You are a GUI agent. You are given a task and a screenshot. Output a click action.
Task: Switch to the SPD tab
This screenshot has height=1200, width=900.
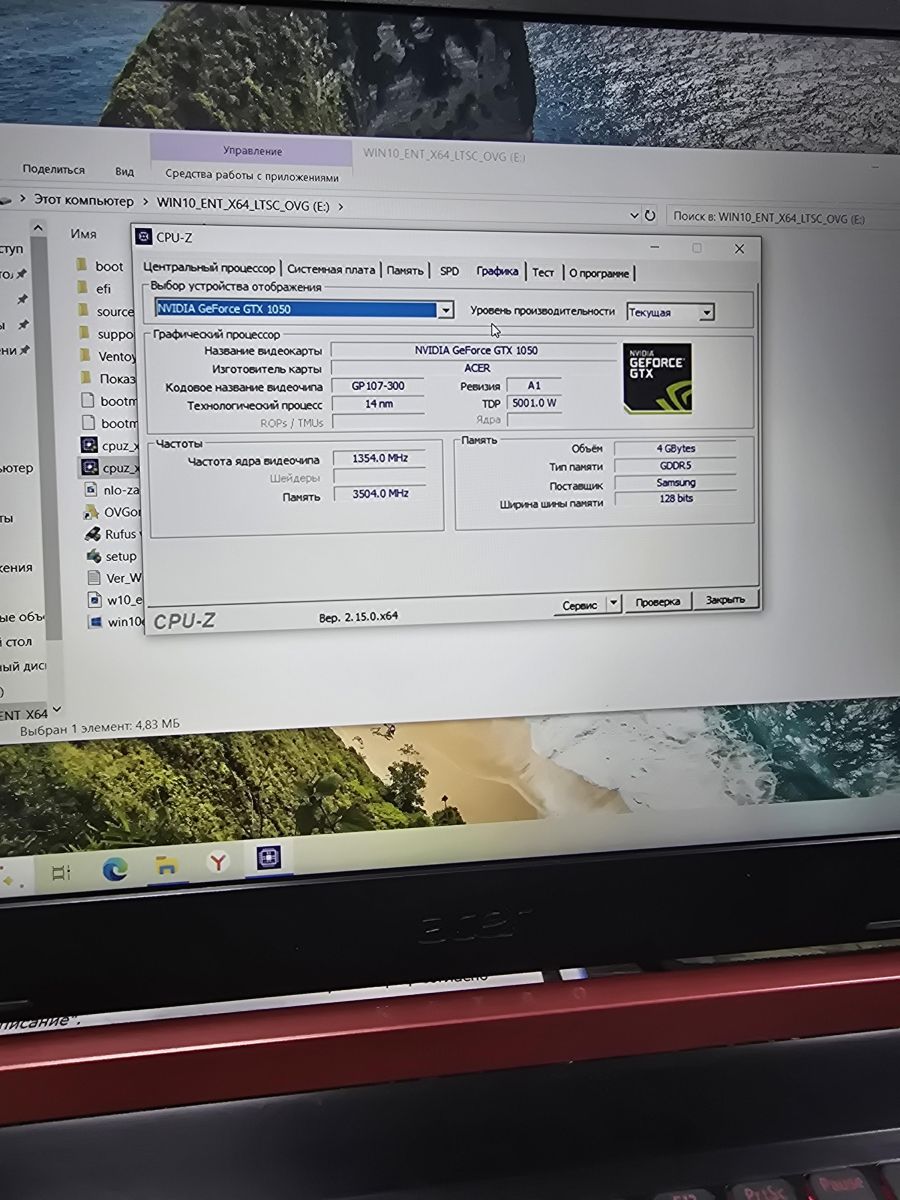tap(449, 271)
